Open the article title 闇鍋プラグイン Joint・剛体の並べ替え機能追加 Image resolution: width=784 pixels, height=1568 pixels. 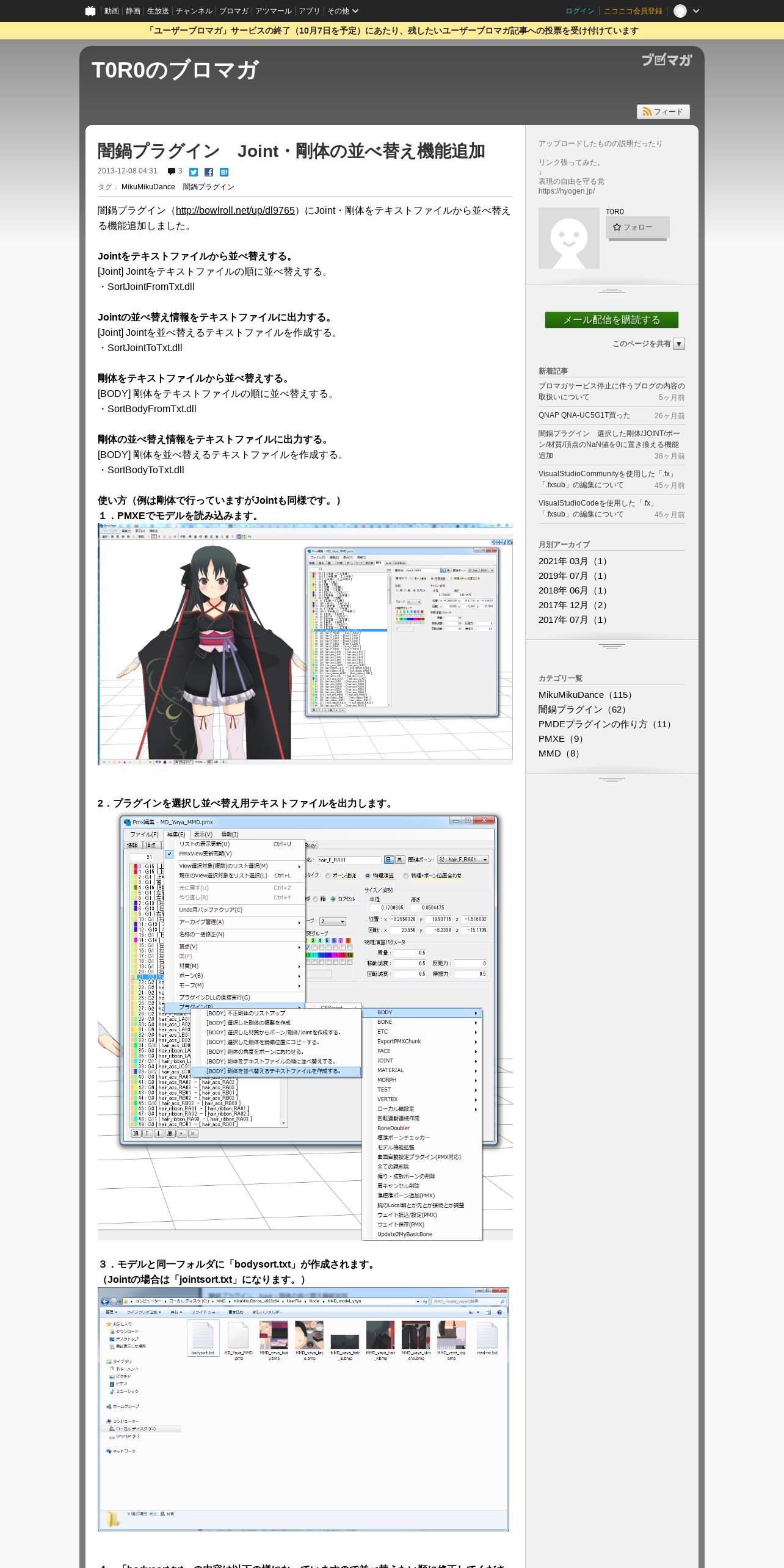click(291, 151)
